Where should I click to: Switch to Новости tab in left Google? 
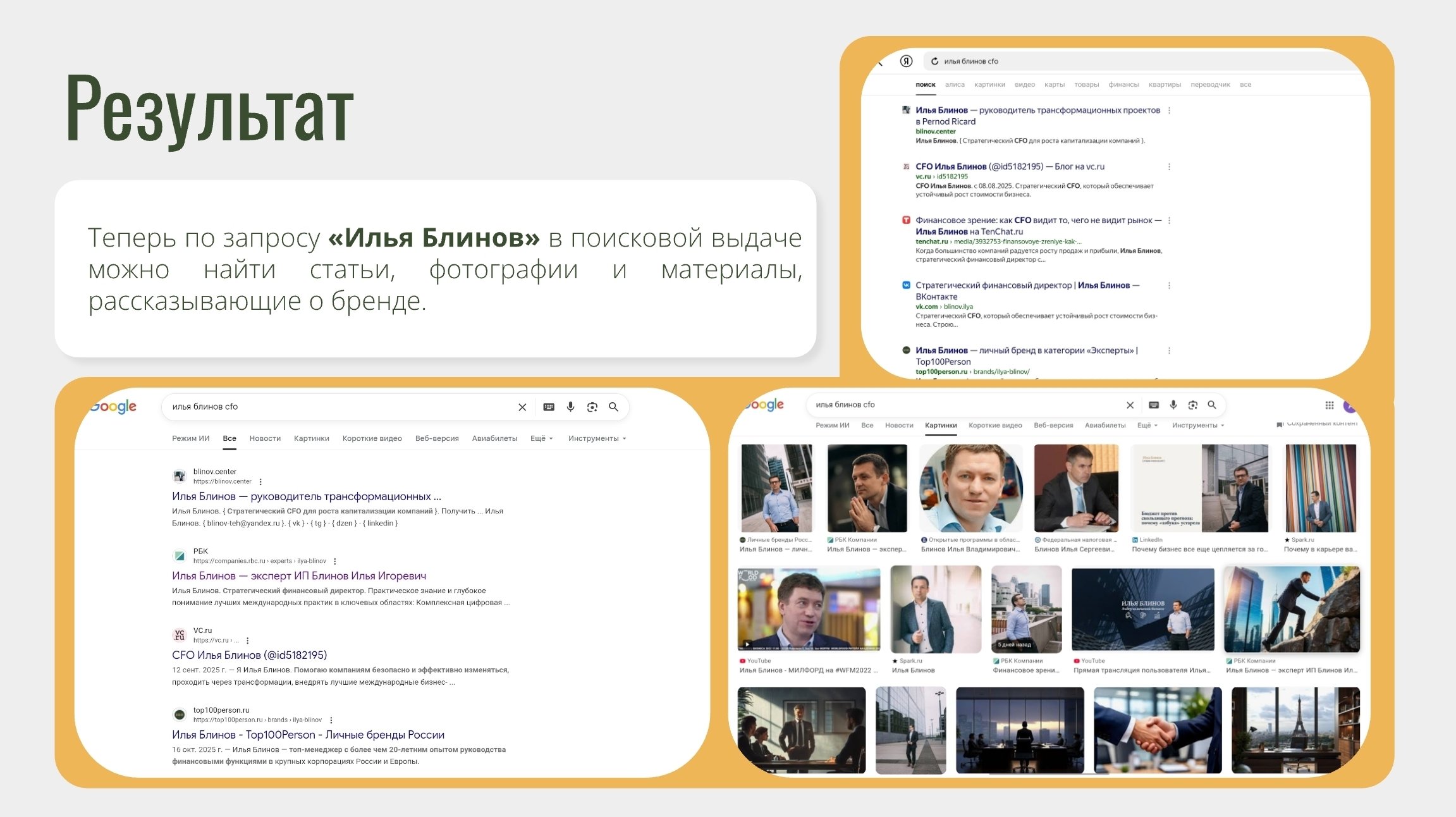point(265,438)
